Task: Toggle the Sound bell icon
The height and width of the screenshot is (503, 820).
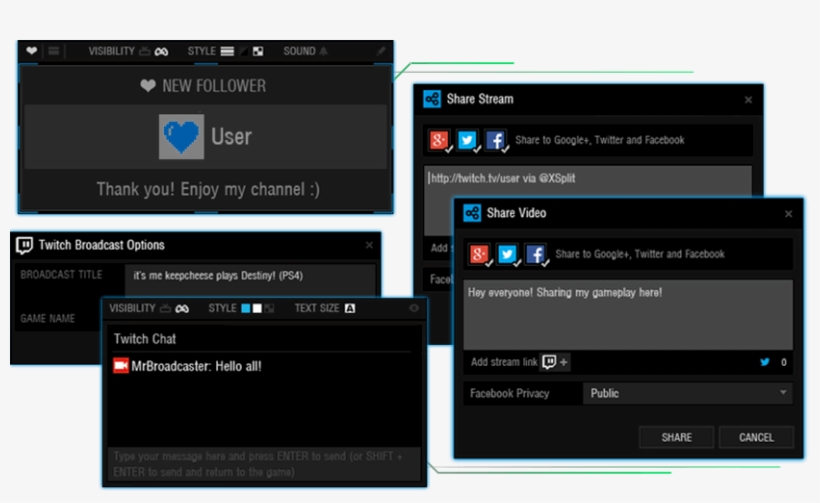Action: pyautogui.click(x=323, y=51)
